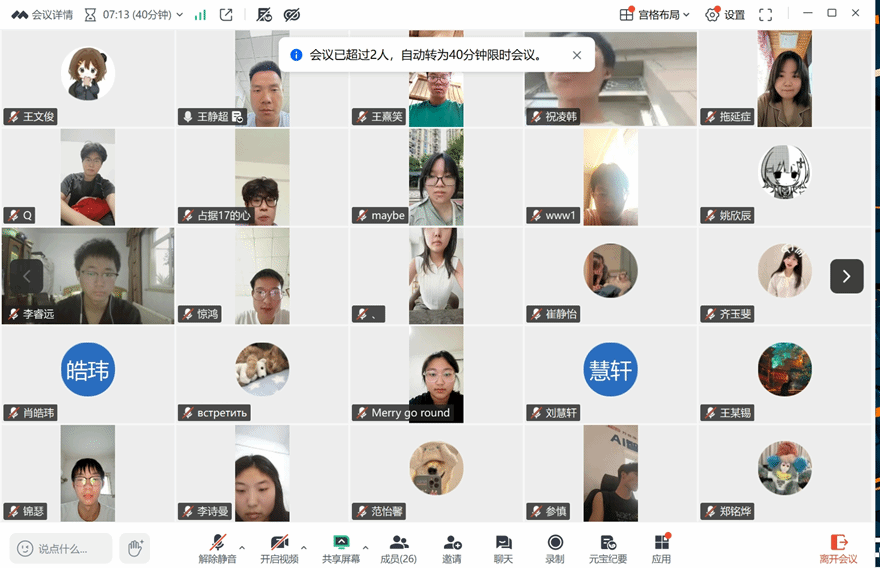Click the 邀请 invite icon
This screenshot has height=568, width=880.
tap(452, 548)
